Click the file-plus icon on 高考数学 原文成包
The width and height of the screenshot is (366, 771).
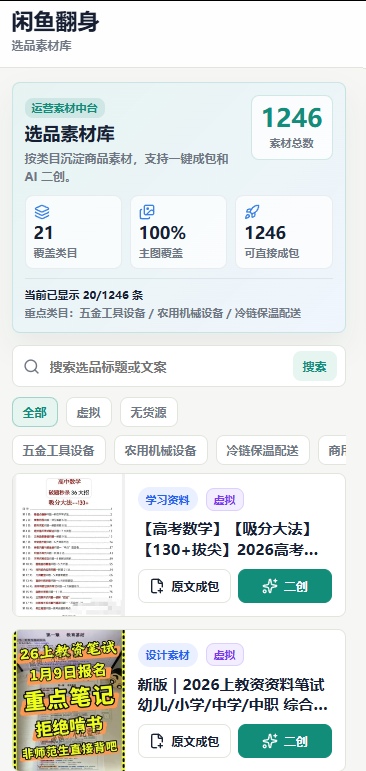coord(157,586)
